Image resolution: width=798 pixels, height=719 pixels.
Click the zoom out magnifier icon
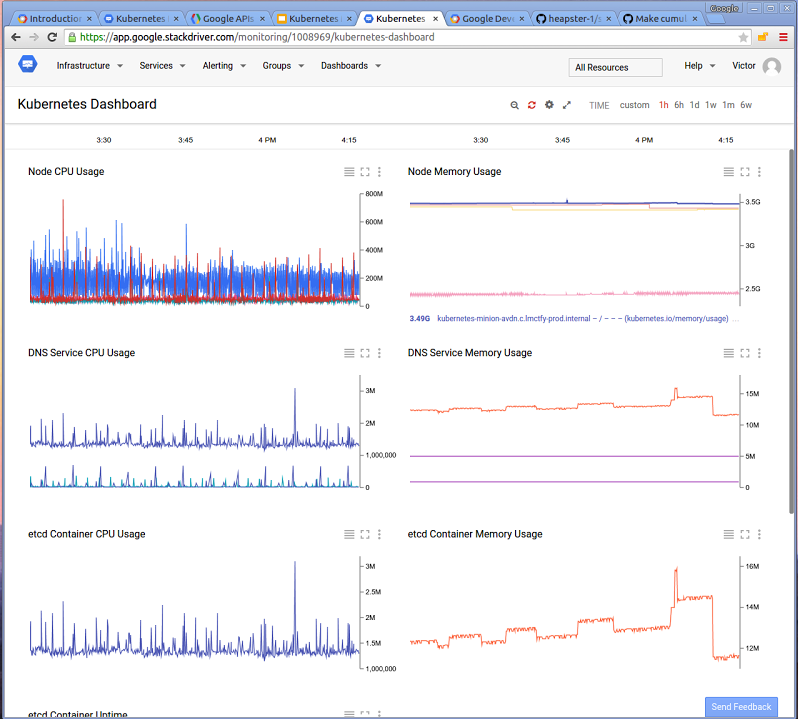point(515,105)
